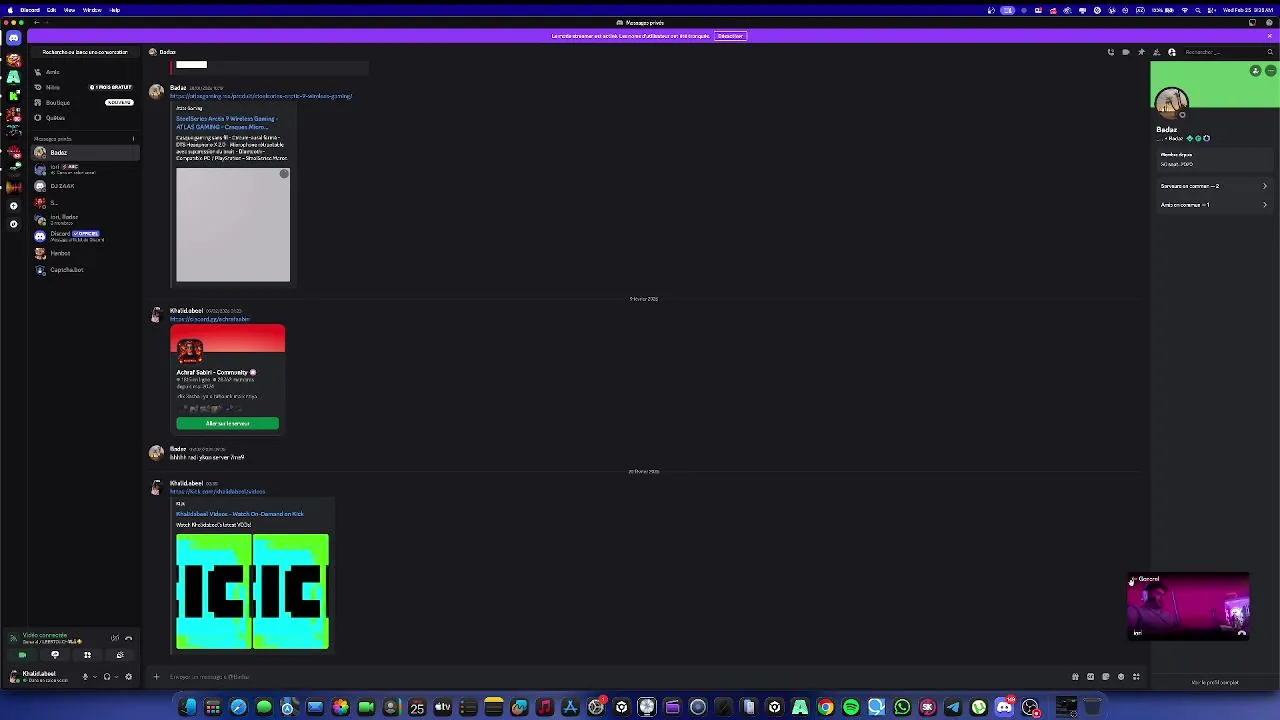Open the more options button on Badaz profile

1270,71
